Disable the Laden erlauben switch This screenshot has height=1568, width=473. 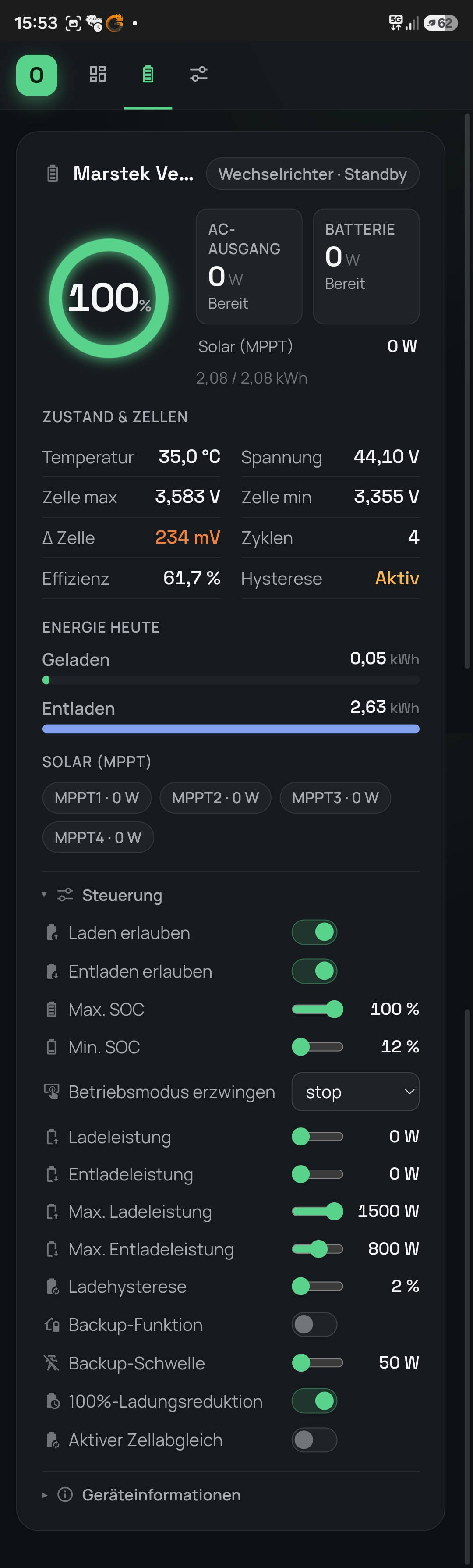click(314, 932)
